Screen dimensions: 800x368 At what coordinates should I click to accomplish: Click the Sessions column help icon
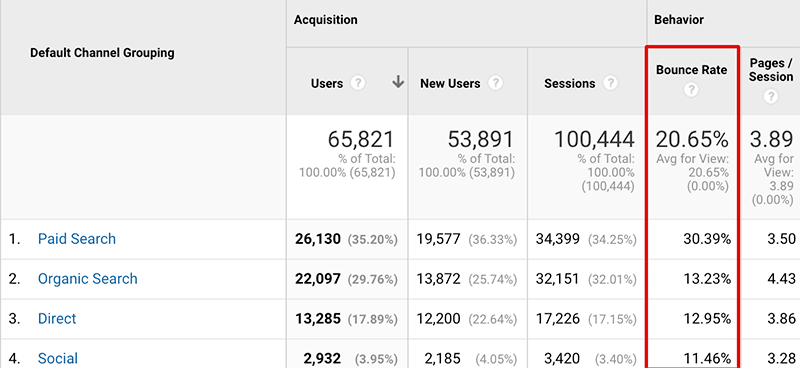(610, 83)
